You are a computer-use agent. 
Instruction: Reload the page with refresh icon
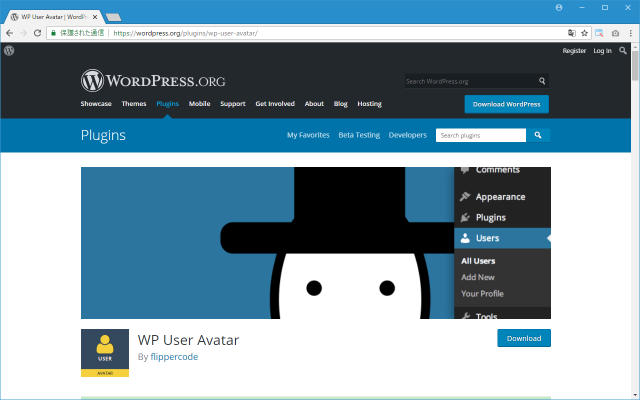coord(37,33)
